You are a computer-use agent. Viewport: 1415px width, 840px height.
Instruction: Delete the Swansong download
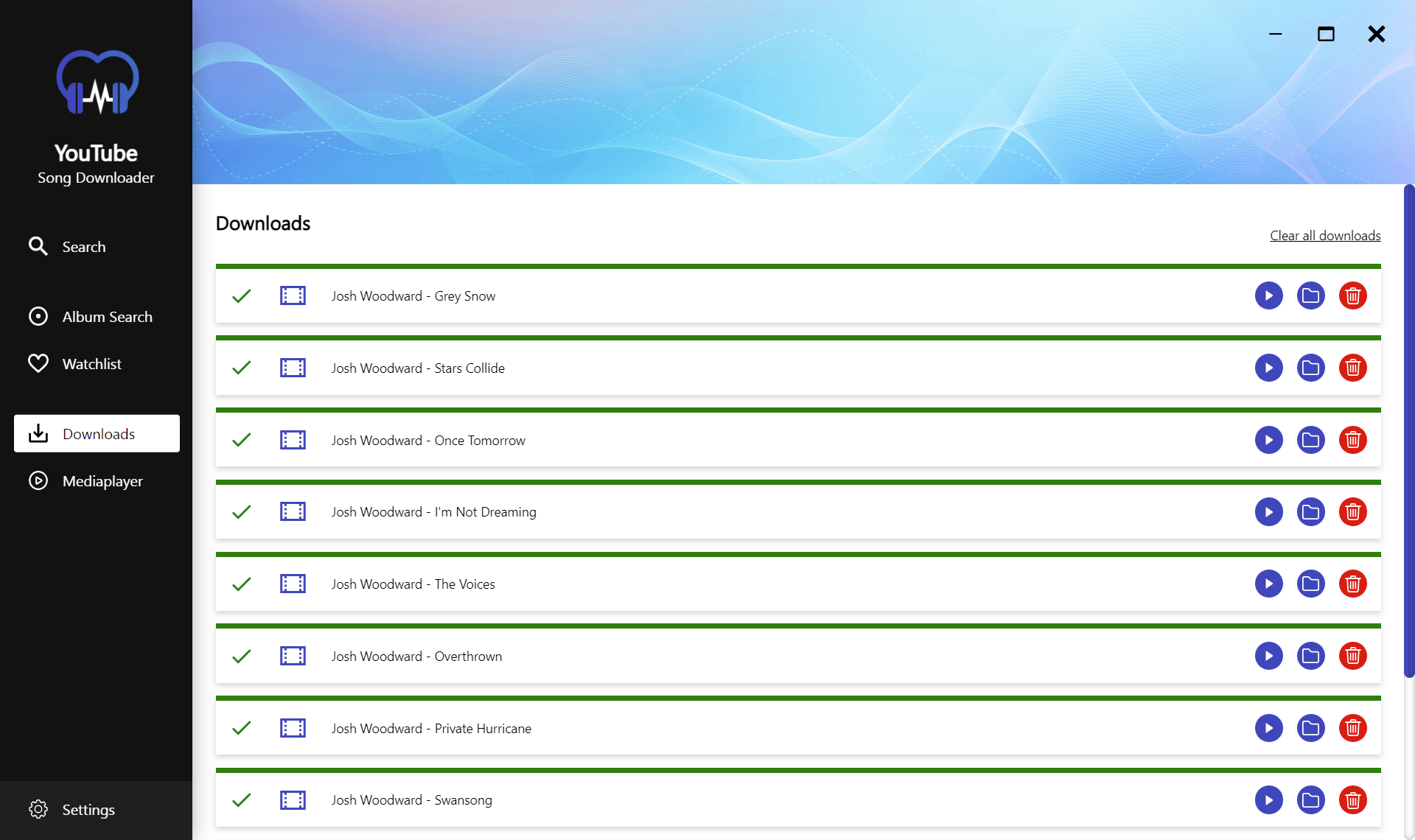click(1352, 800)
